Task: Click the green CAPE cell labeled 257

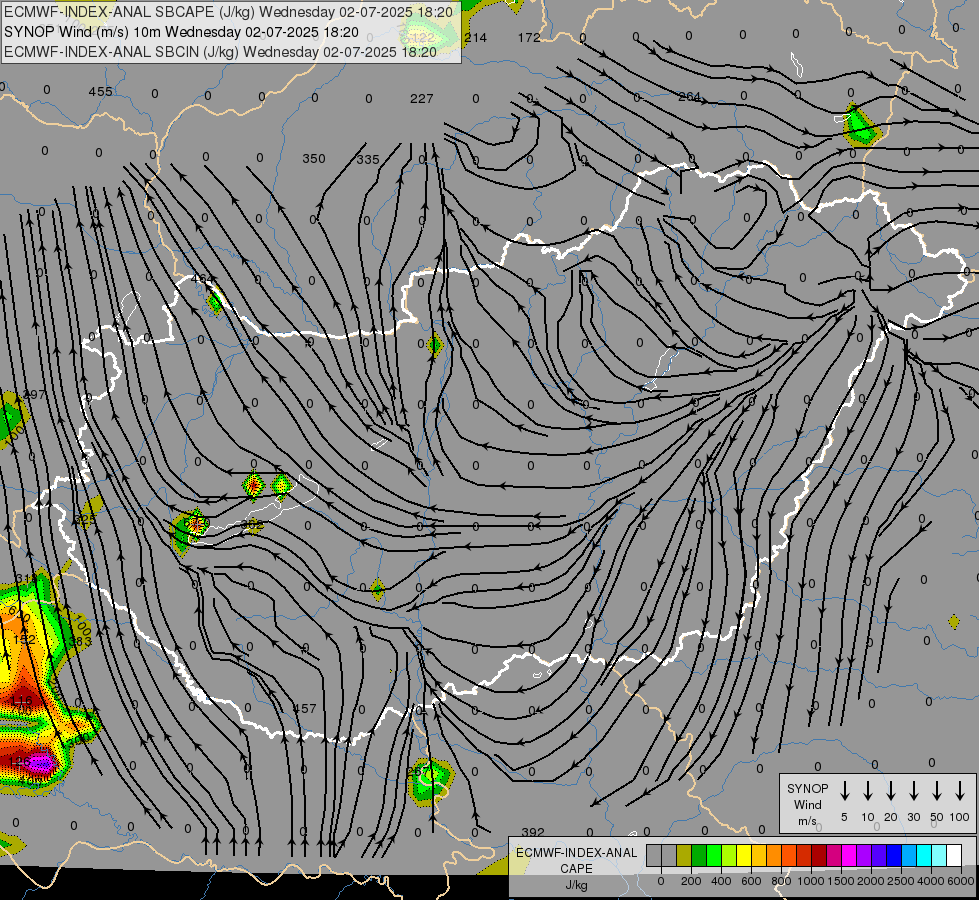Action: point(430,780)
